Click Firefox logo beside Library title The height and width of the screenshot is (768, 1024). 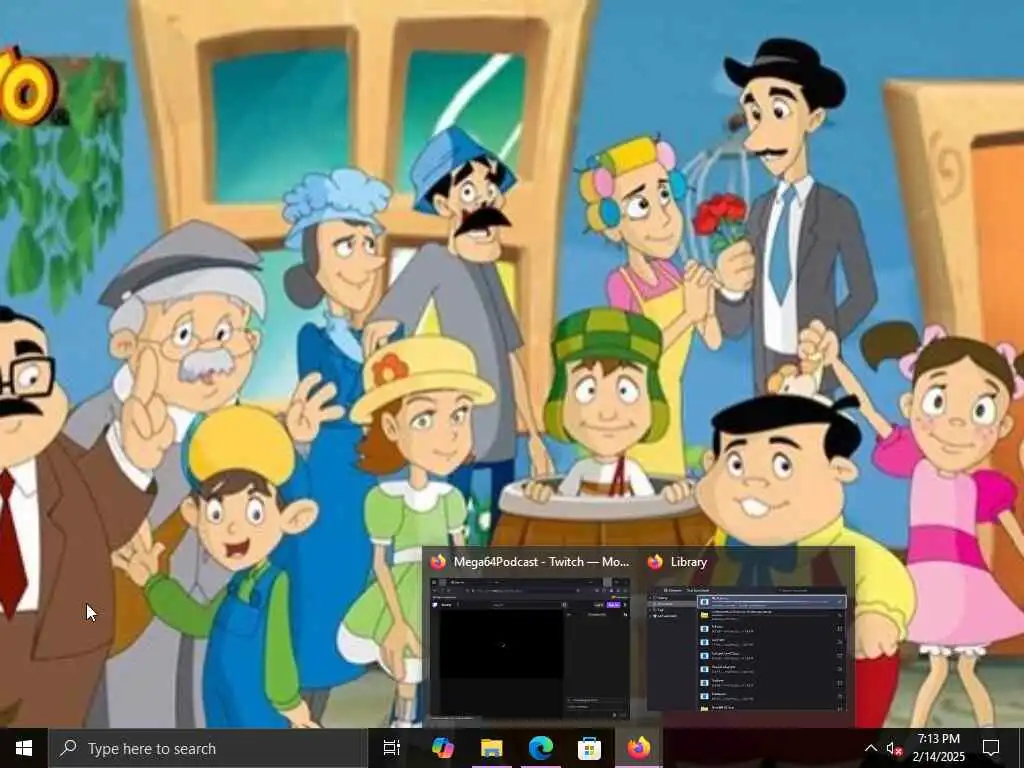click(655, 562)
